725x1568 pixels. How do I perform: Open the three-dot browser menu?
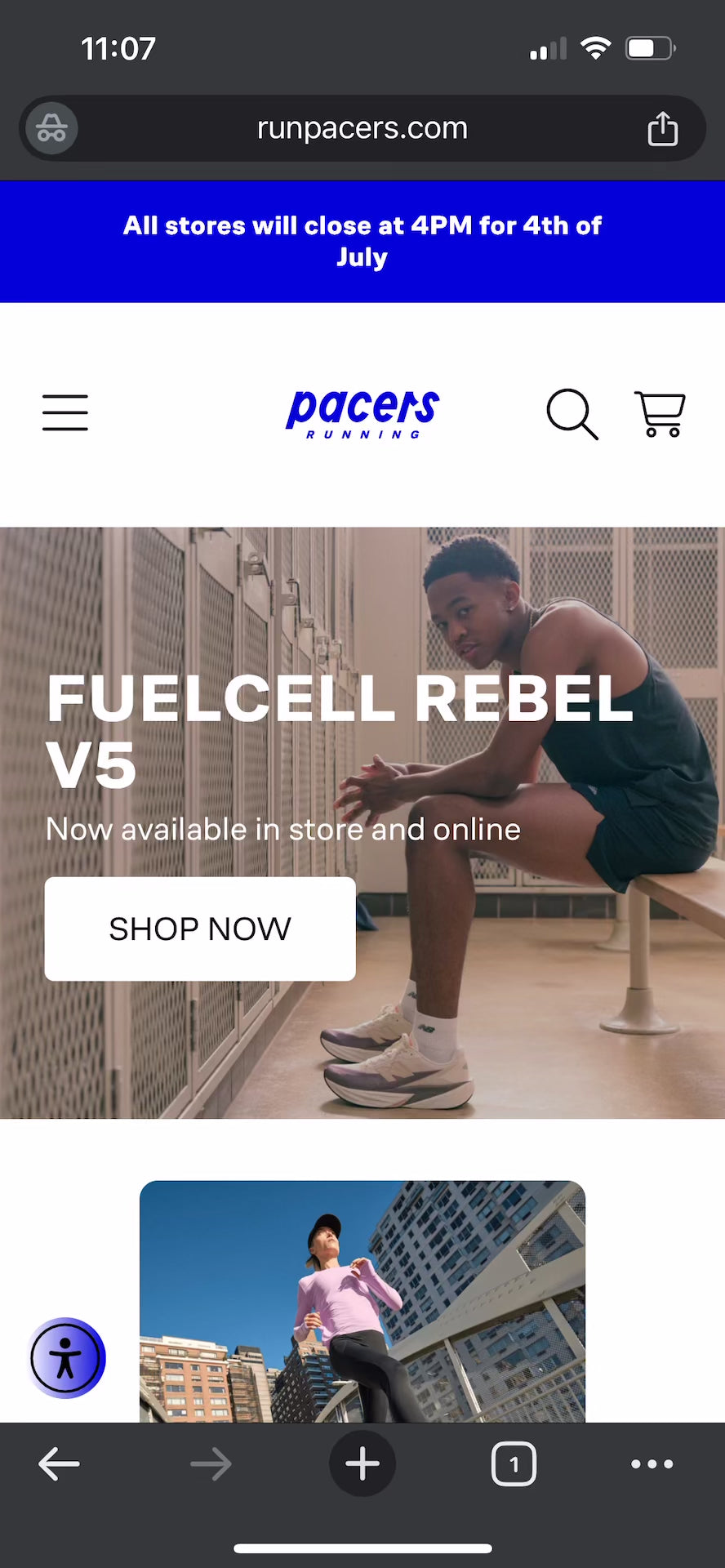652,1464
